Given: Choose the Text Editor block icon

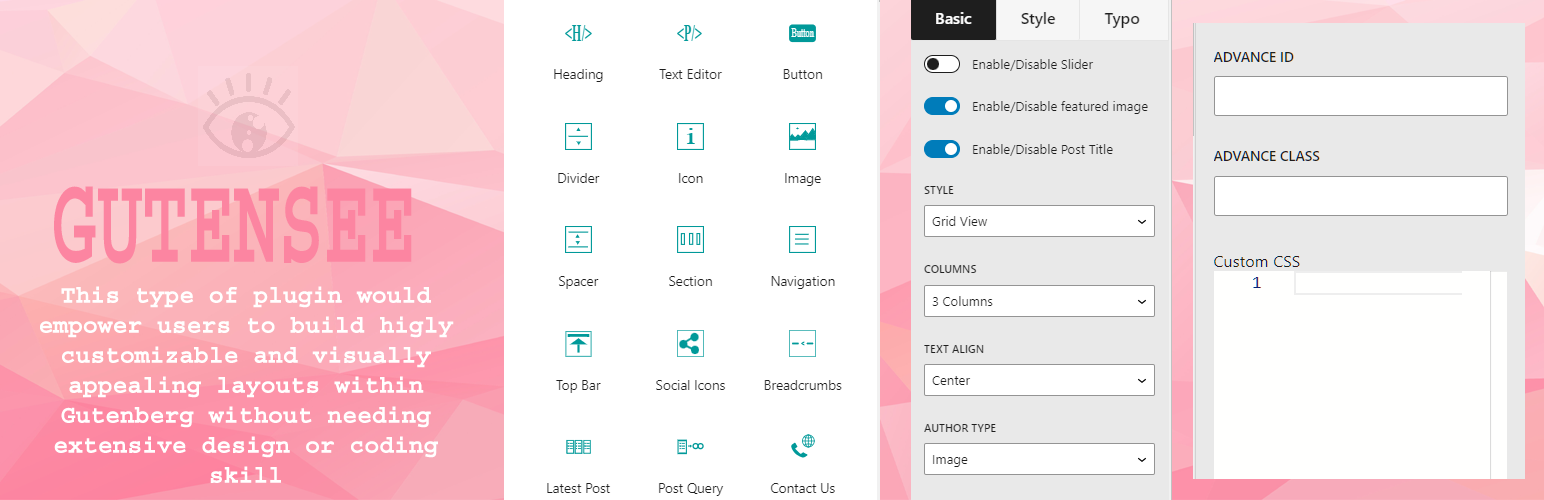Looking at the screenshot, I should (x=690, y=34).
